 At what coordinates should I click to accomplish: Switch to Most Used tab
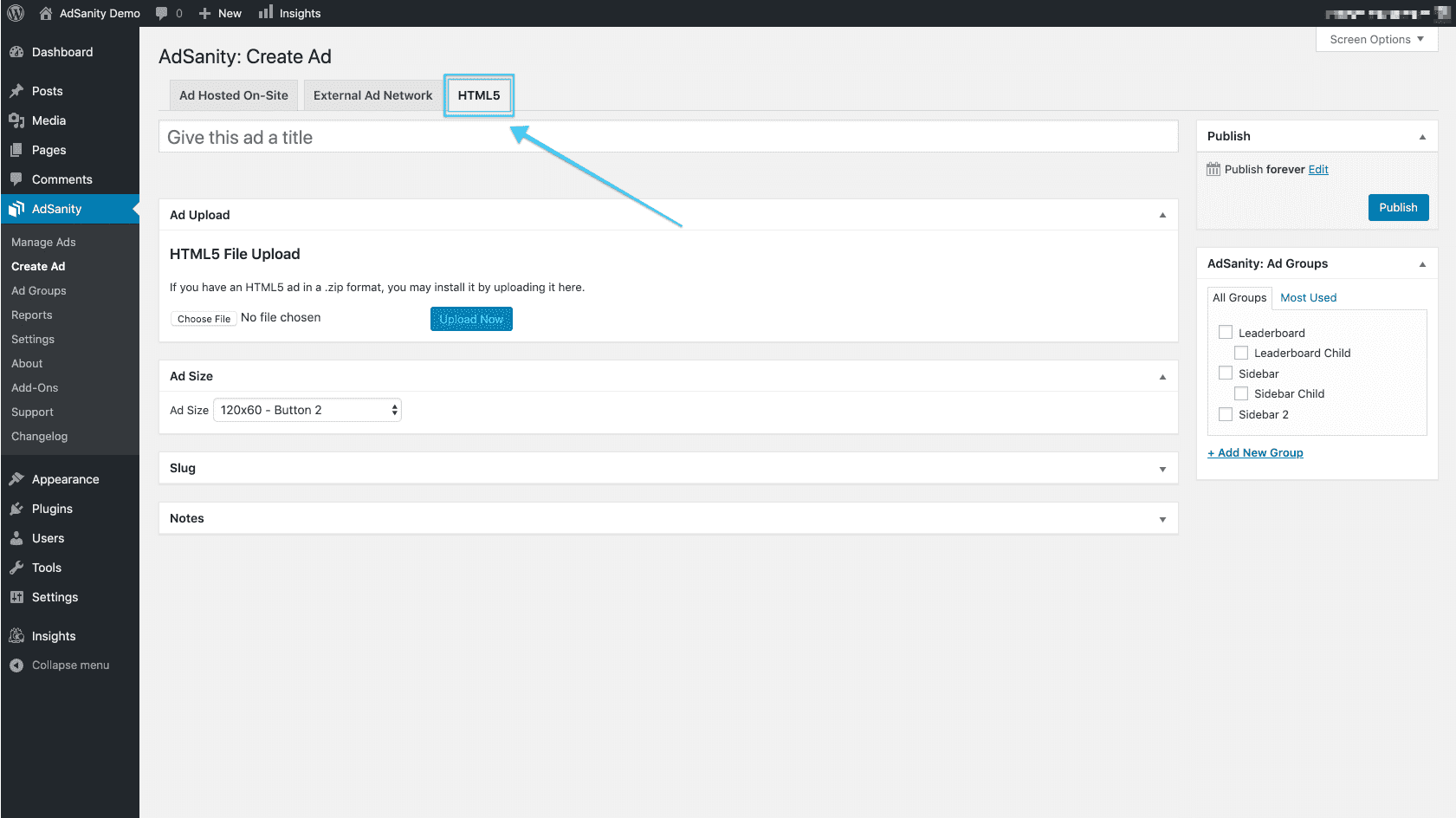click(1309, 297)
